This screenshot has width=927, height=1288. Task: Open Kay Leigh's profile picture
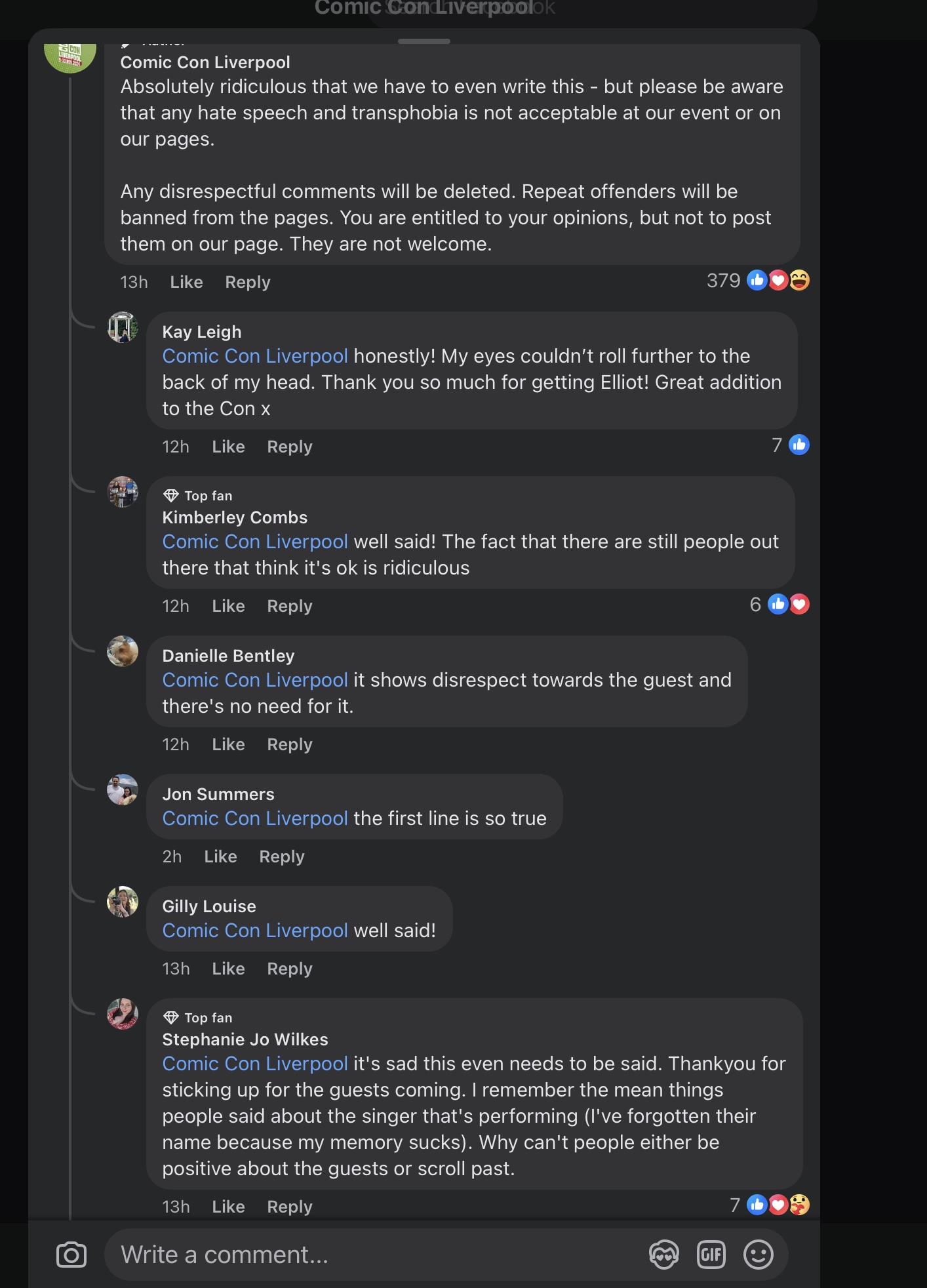pos(123,327)
